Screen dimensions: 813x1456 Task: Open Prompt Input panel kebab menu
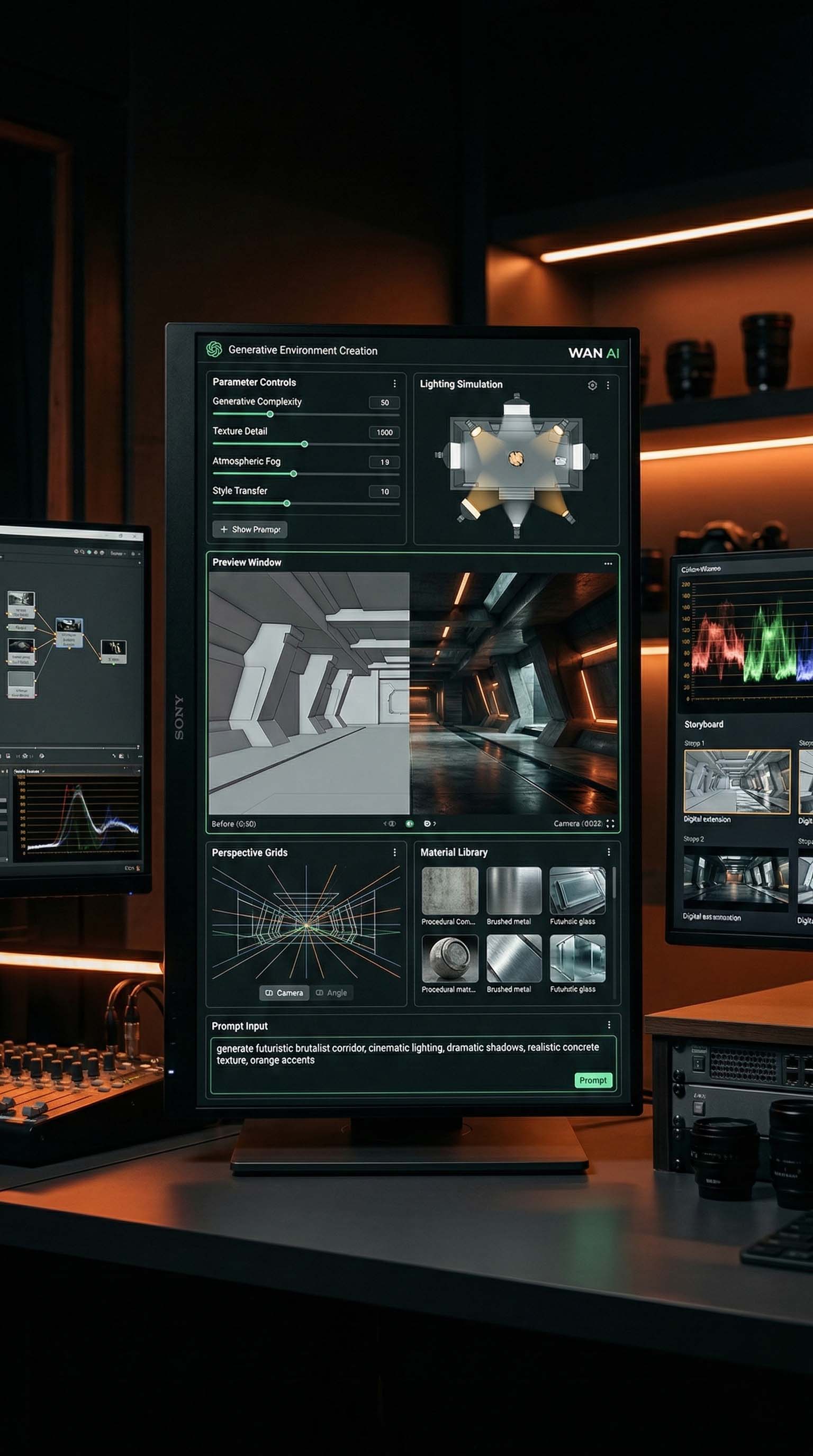608,1025
